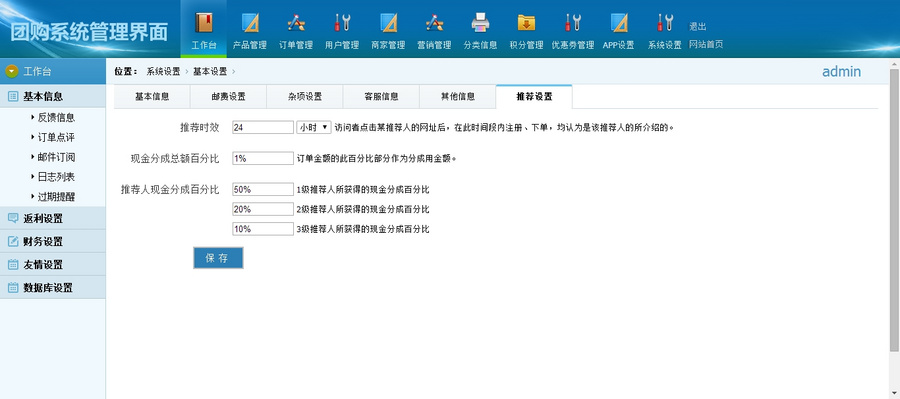This screenshot has width=900, height=399.
Task: Open 日志列表 in the sidebar
Action: click(56, 177)
